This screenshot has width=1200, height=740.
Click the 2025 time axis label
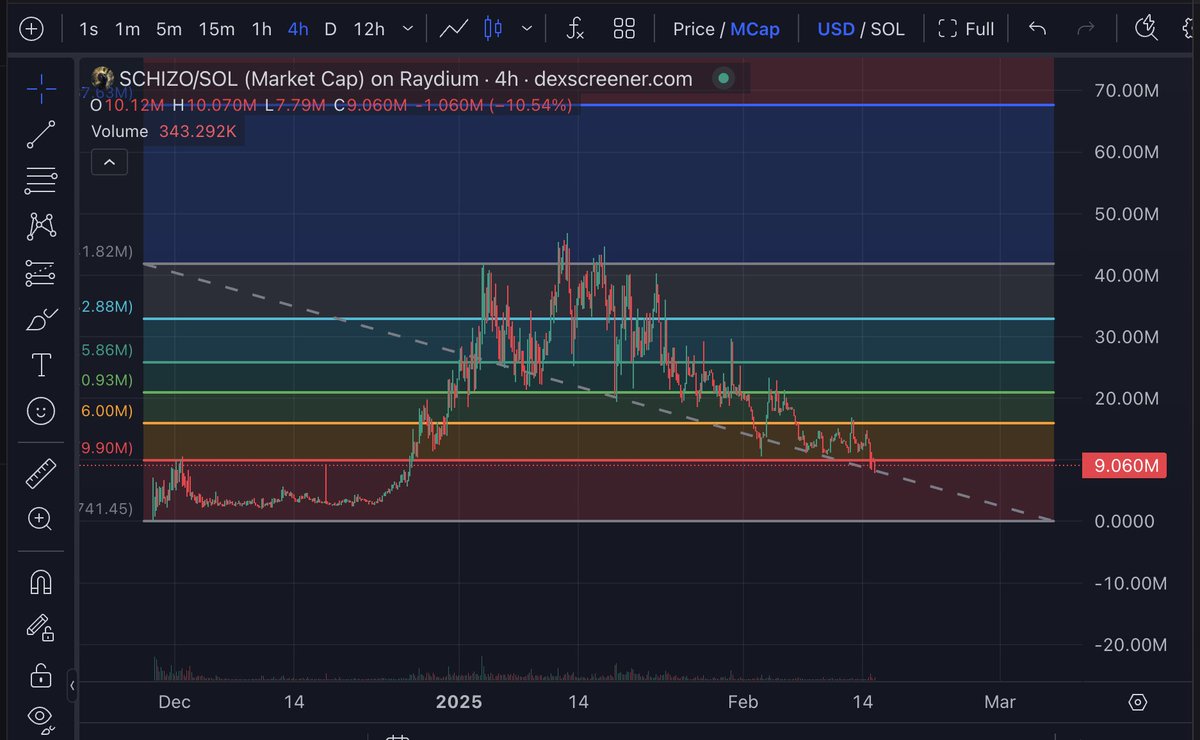click(459, 702)
